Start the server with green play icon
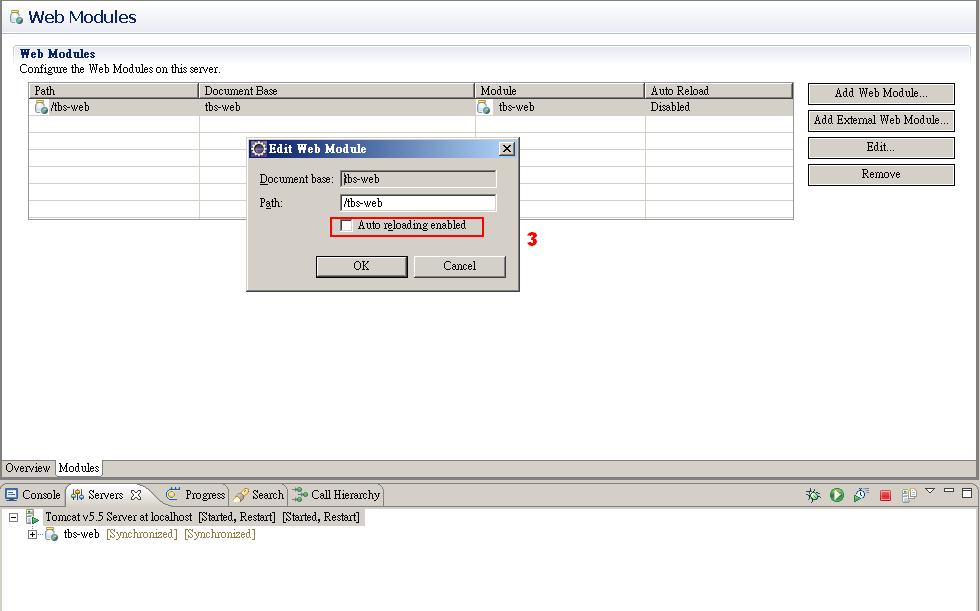 pyautogui.click(x=837, y=495)
